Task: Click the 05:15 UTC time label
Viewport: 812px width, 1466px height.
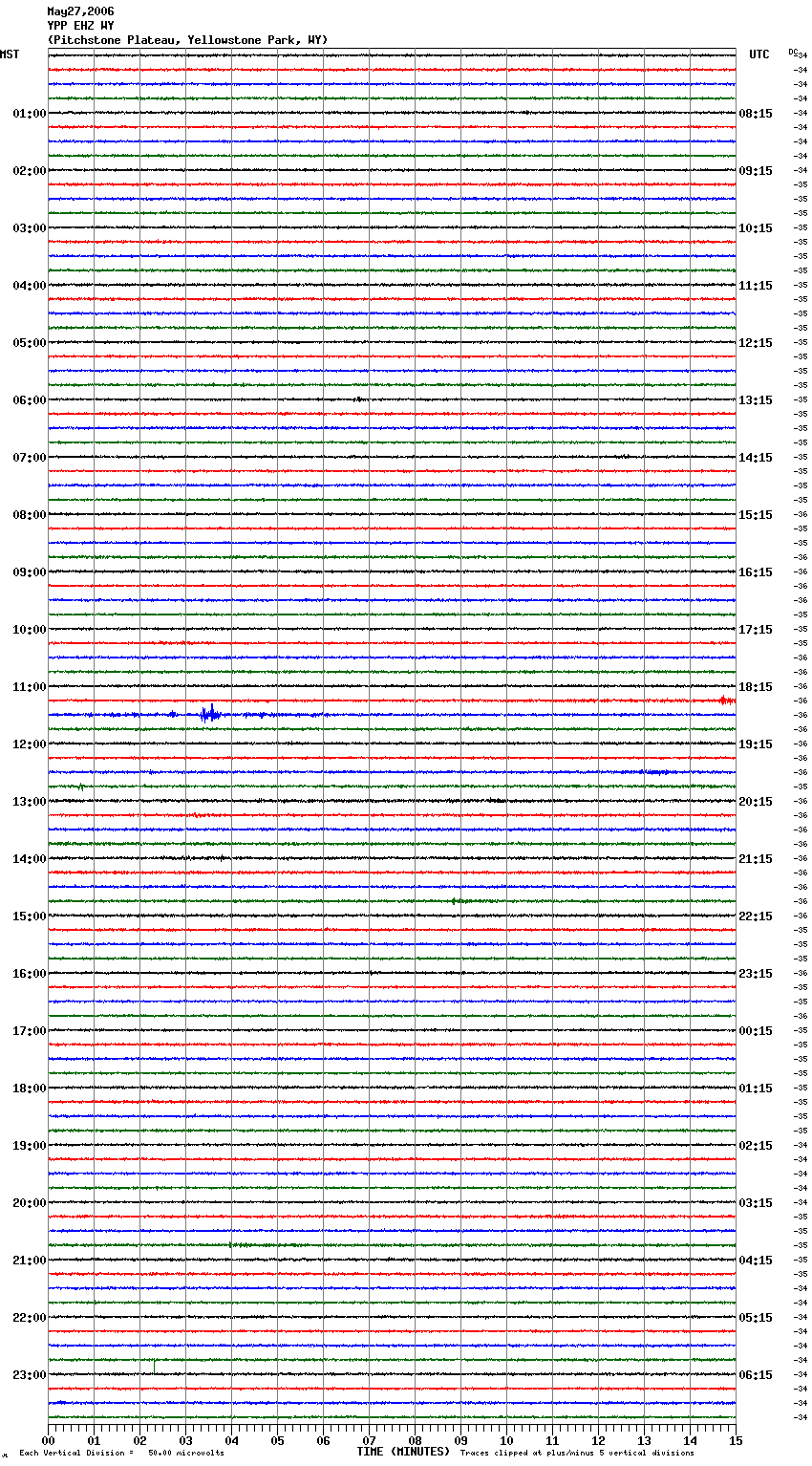Action: (756, 1318)
